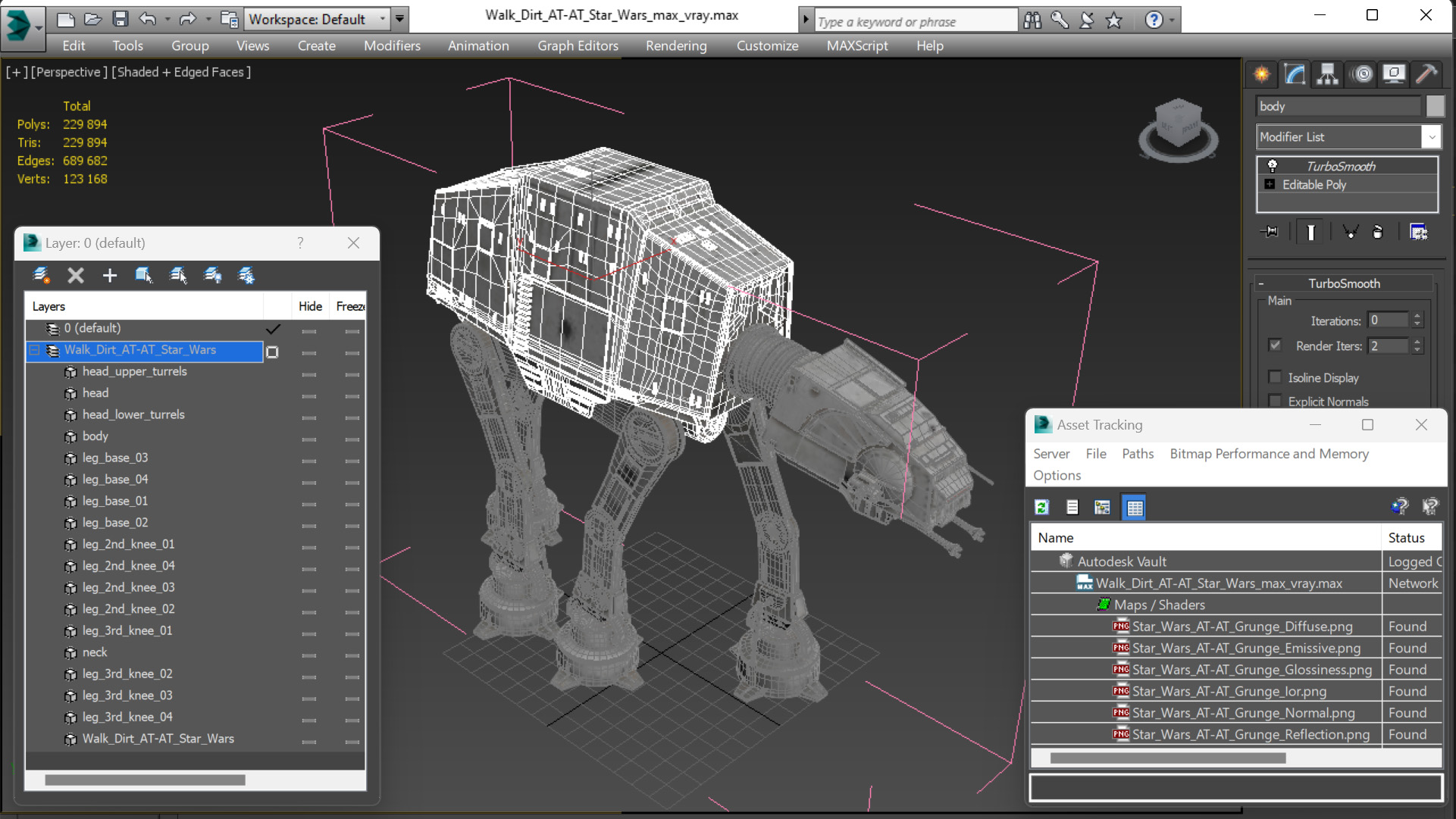1456x819 pixels.
Task: Open quick access toolbar dropdown arrow
Action: pyautogui.click(x=399, y=19)
